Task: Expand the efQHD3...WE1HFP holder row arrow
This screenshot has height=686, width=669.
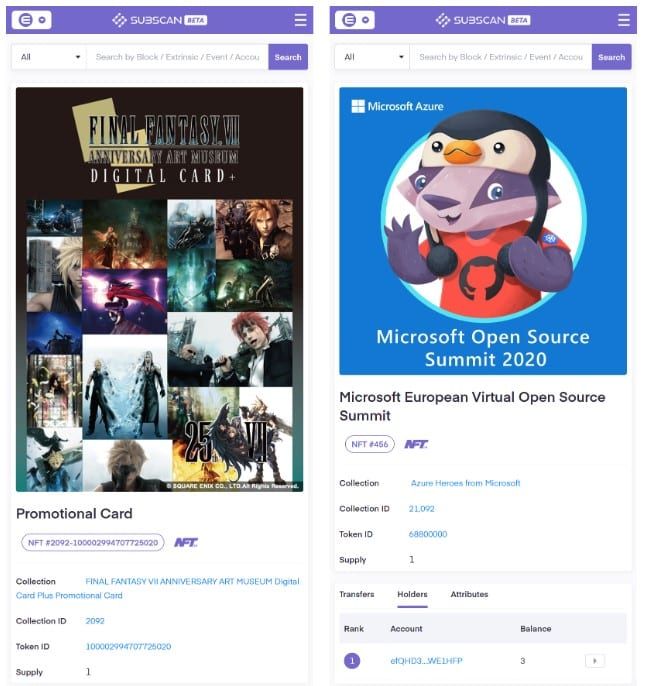Action: click(x=595, y=661)
